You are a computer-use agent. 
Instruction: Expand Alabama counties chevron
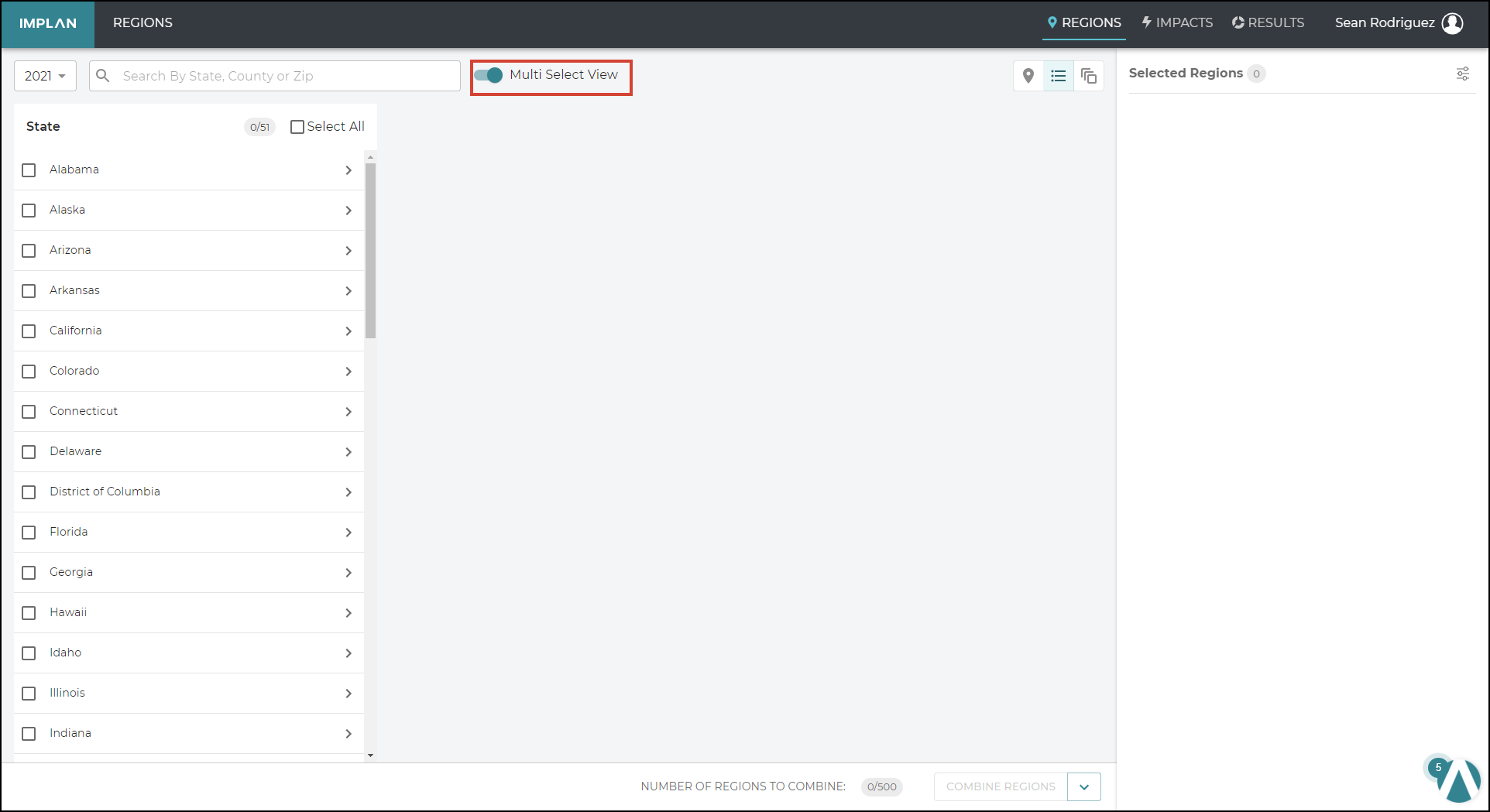point(348,170)
